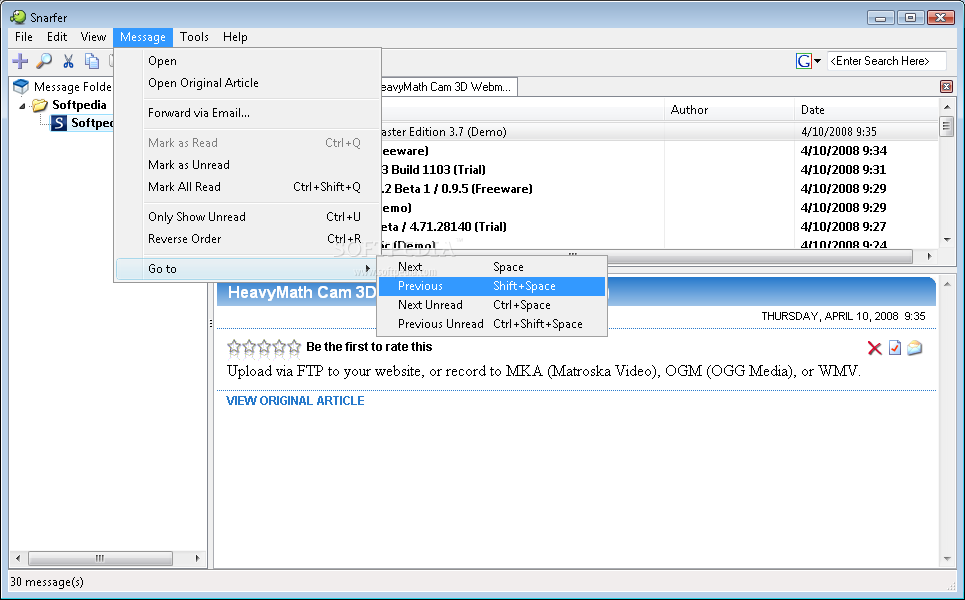Select Forward via Email menu entry

pos(248,113)
